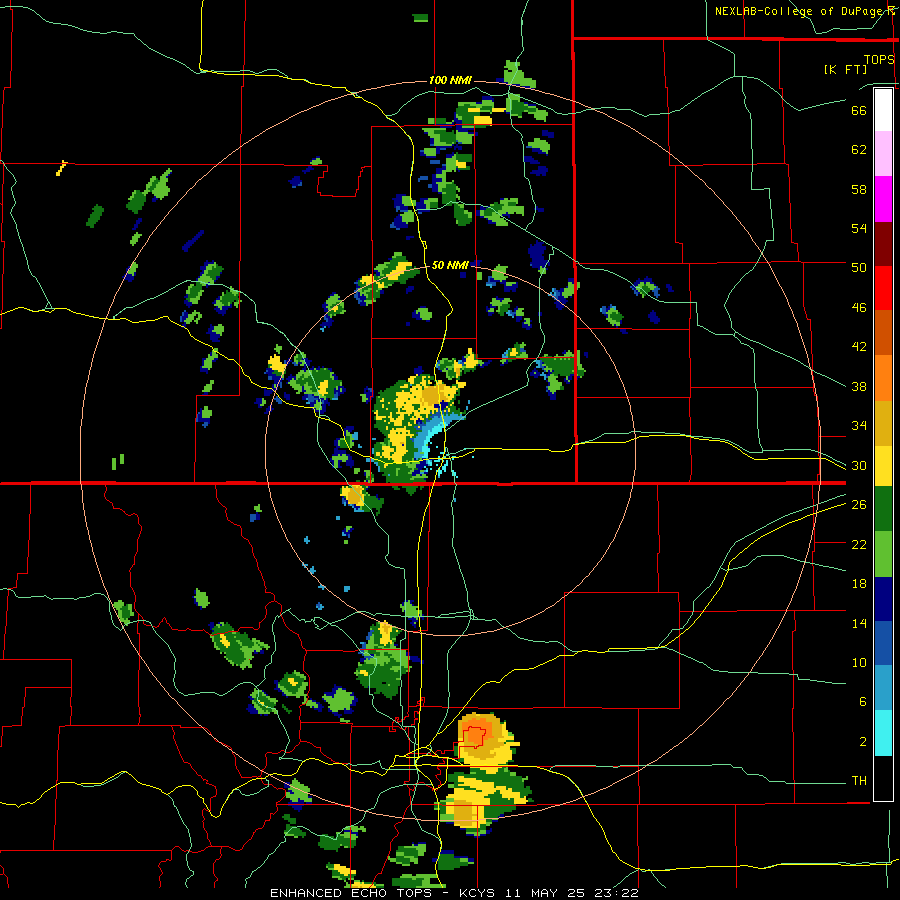Click the 14 value on the scale
This screenshot has height=900, width=900.
coord(859,623)
